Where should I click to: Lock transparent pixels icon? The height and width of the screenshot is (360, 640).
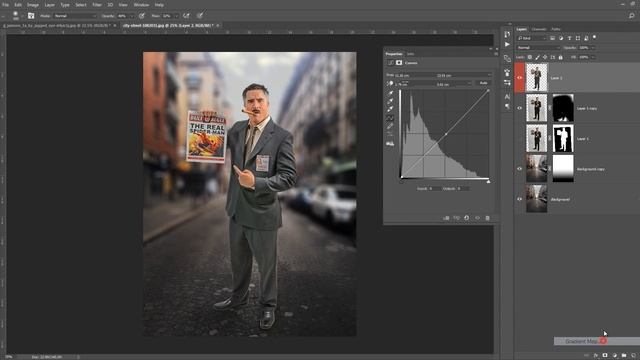530,58
